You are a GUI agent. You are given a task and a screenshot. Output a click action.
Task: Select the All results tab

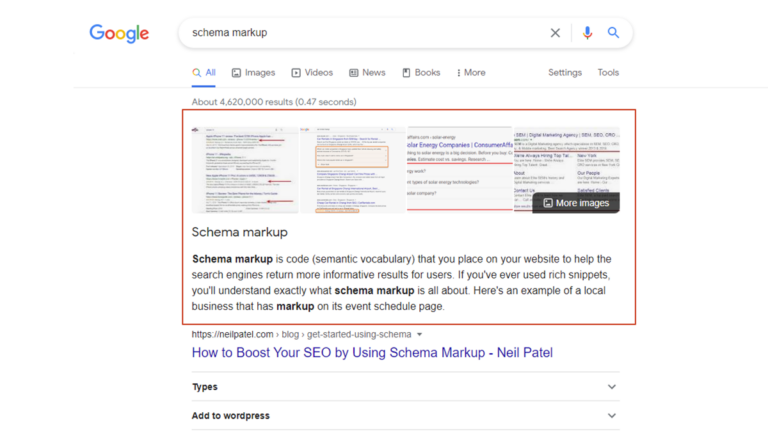pos(204,73)
